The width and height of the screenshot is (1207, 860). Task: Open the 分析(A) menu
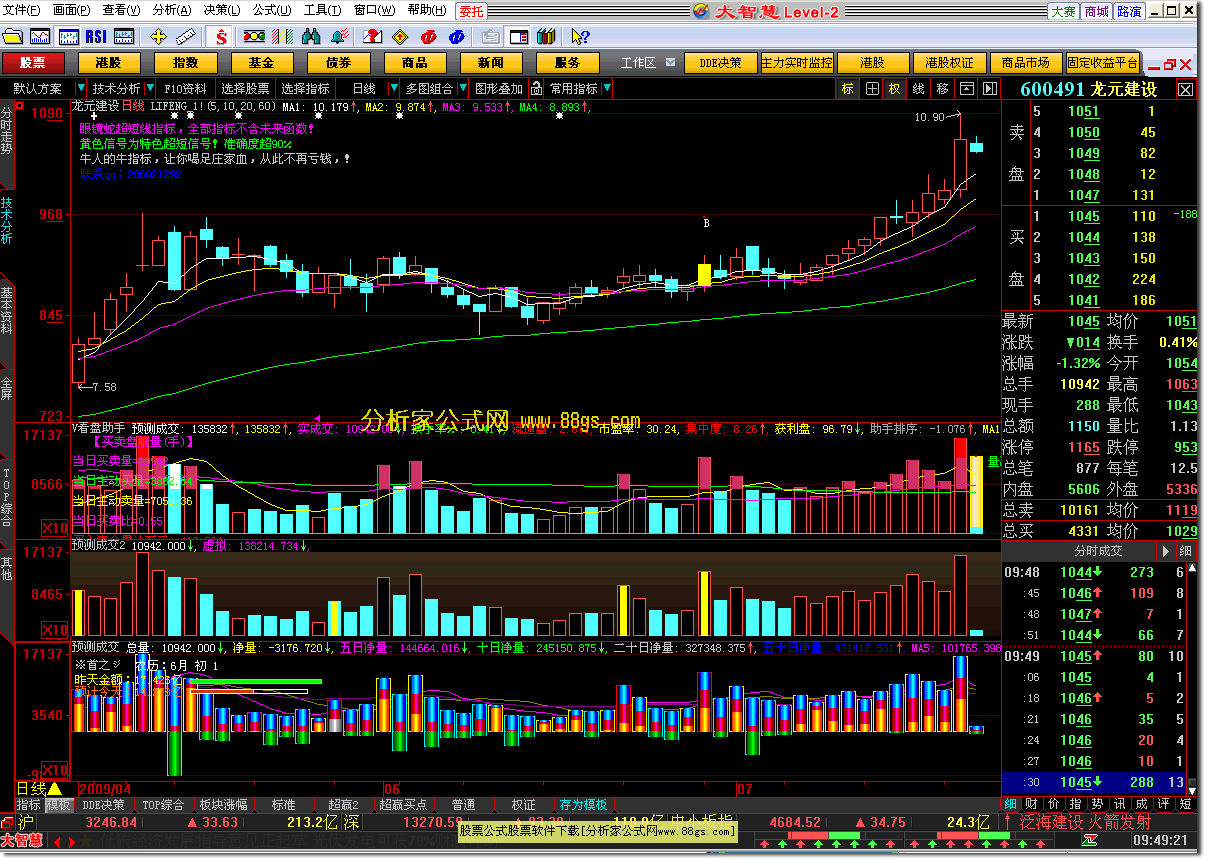pyautogui.click(x=172, y=10)
